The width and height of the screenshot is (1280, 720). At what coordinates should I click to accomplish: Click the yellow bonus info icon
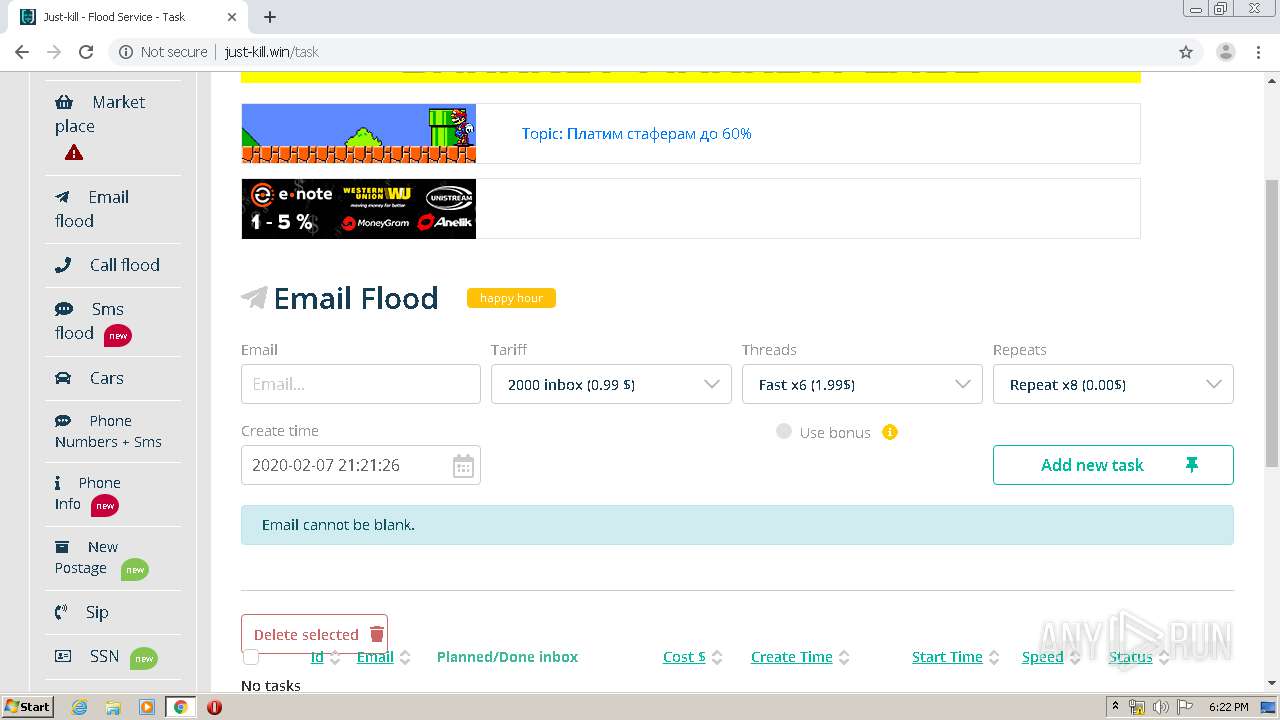pyautogui.click(x=890, y=432)
